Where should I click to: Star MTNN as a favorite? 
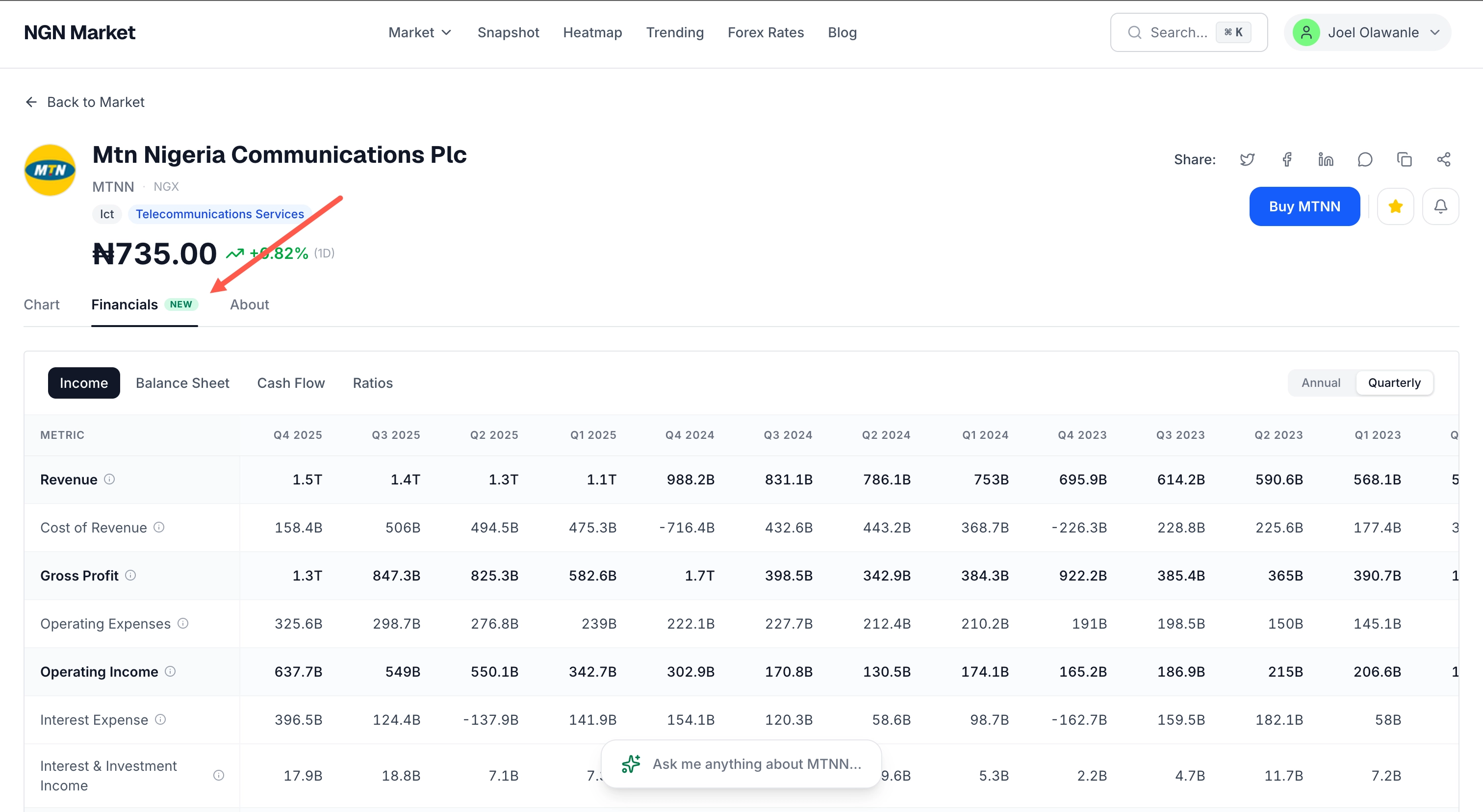point(1396,206)
